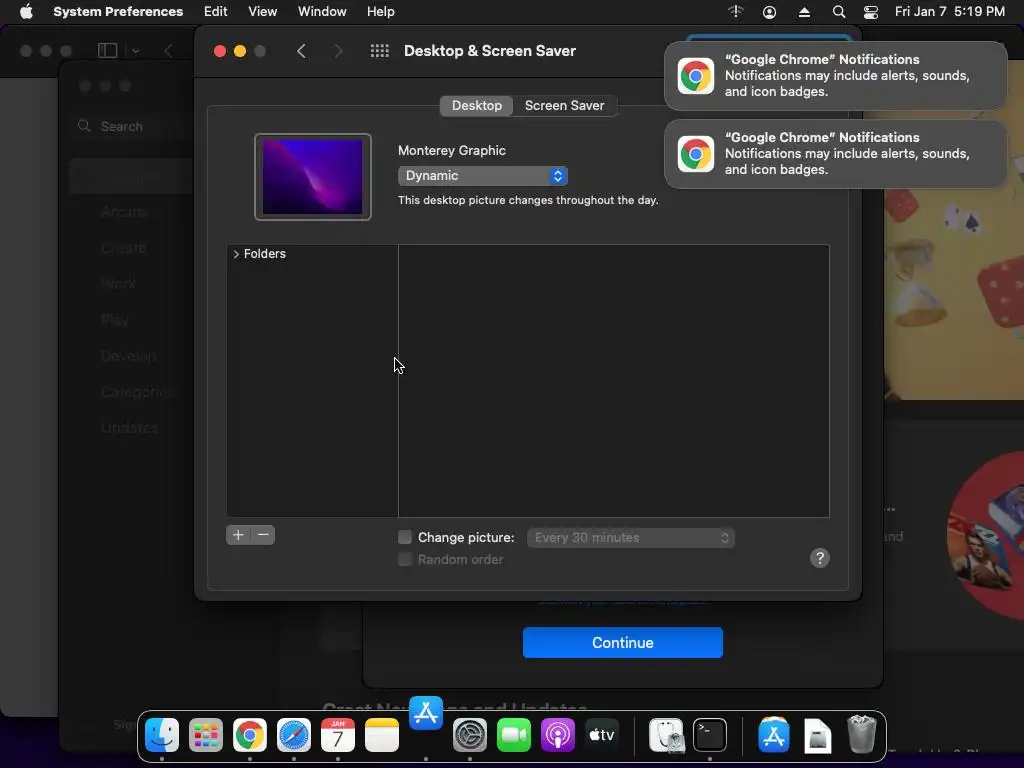Open the Dynamic appearance dropdown
The image size is (1024, 768).
pos(483,176)
